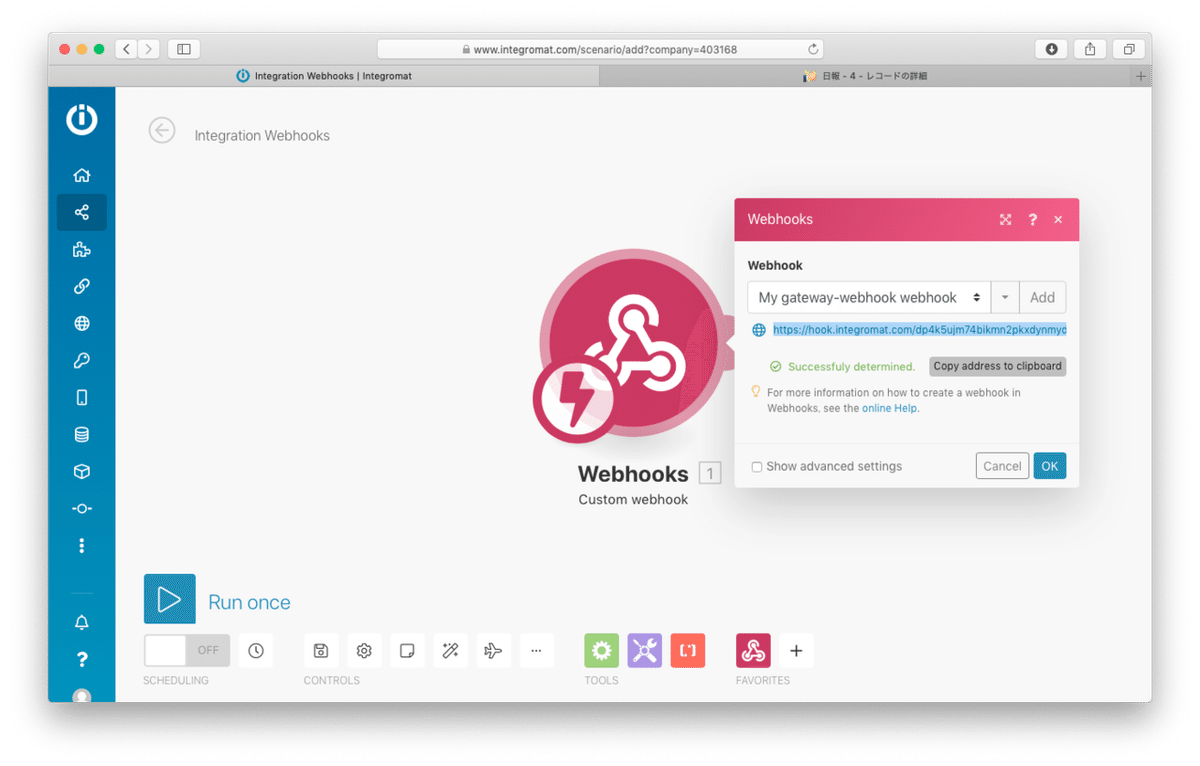Open the webhook selector showing My gateway-webhook webhook
The height and width of the screenshot is (766, 1200).
coord(867,297)
